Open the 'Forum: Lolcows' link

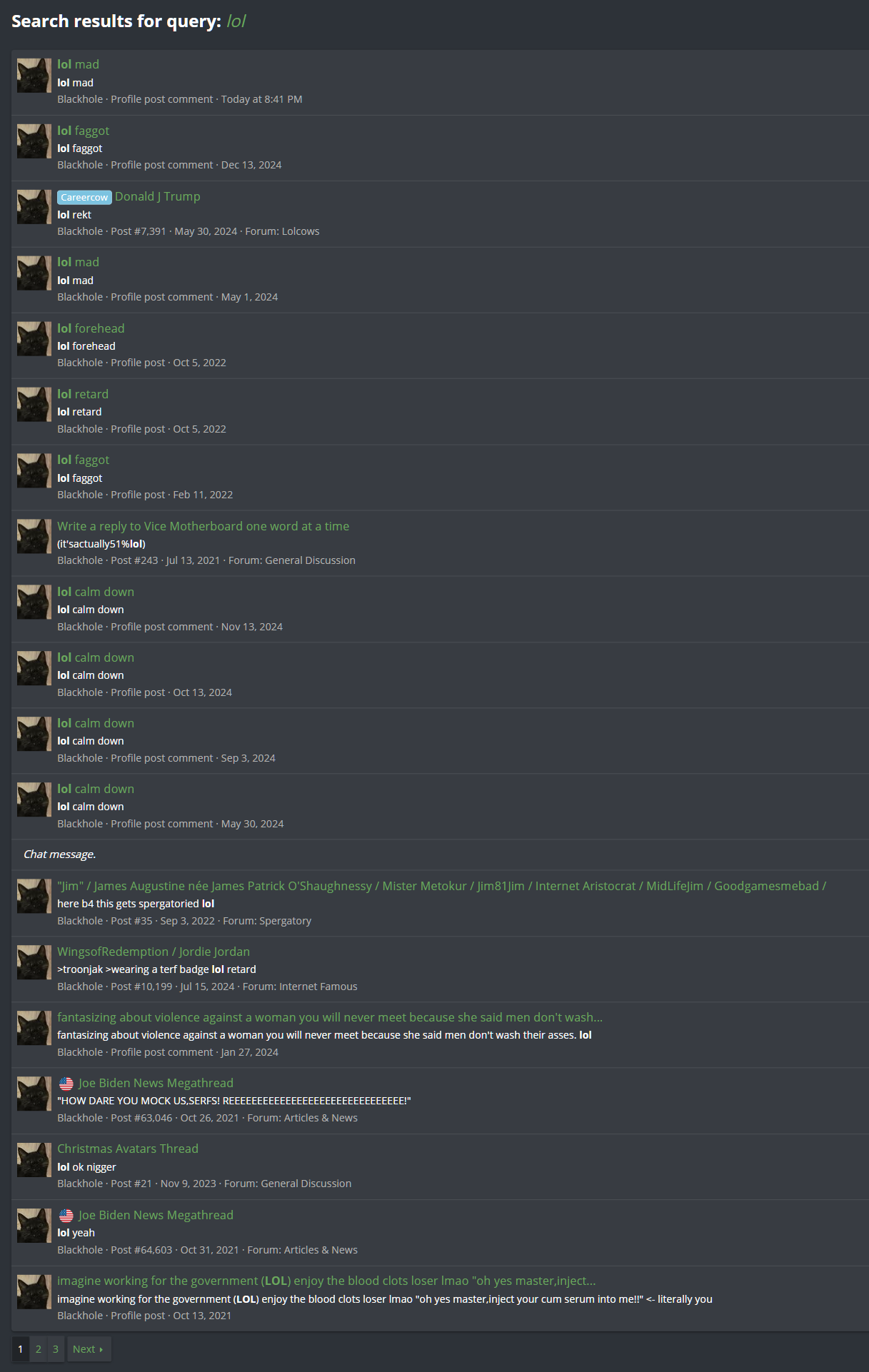pos(282,231)
